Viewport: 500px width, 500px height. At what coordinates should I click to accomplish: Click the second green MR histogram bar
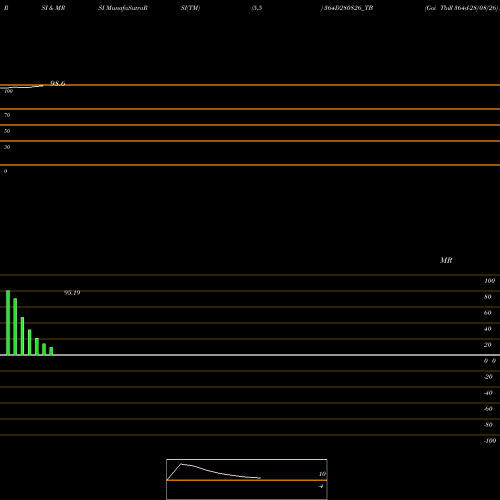pos(15,327)
